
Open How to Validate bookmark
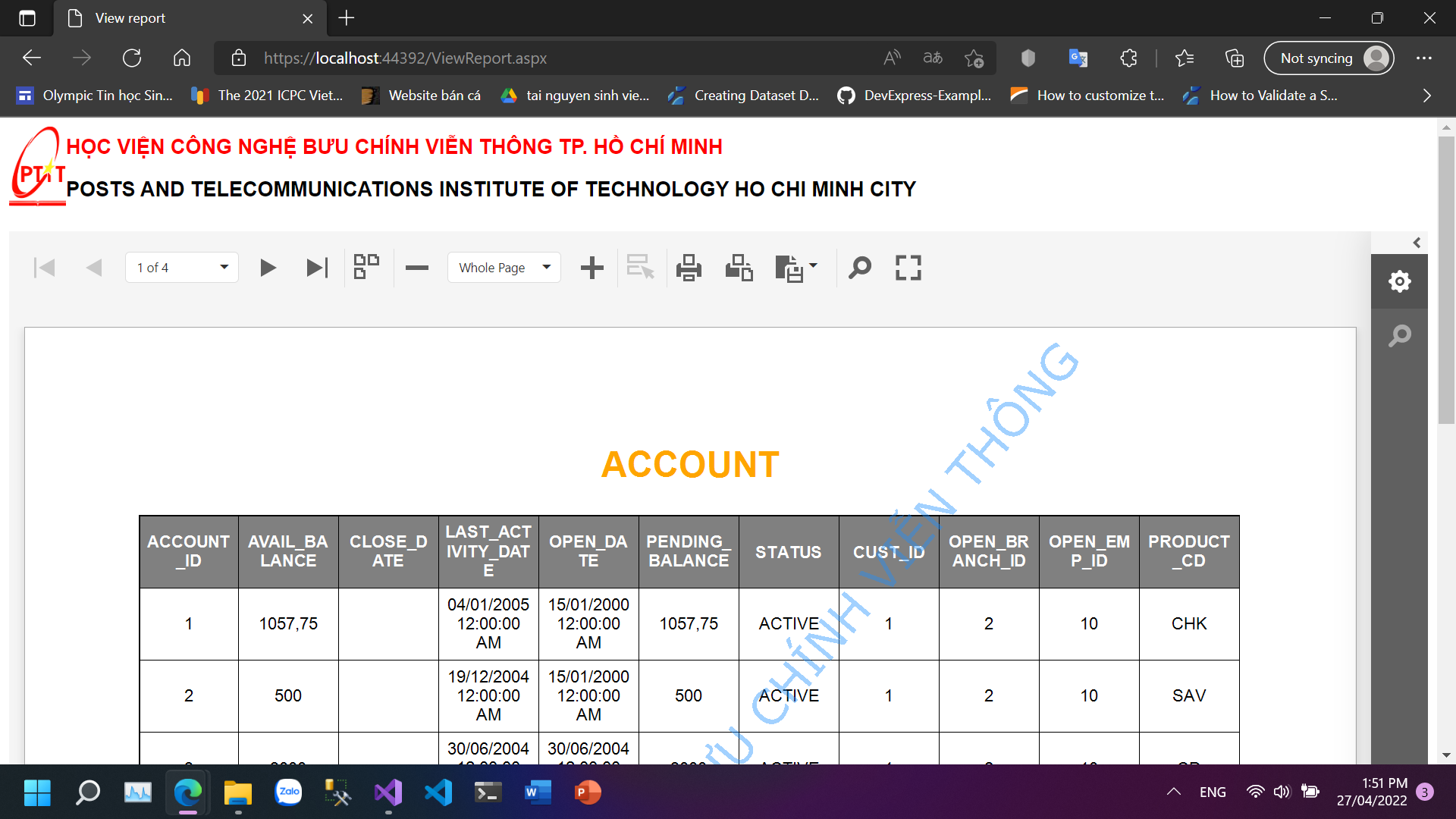click(1260, 96)
